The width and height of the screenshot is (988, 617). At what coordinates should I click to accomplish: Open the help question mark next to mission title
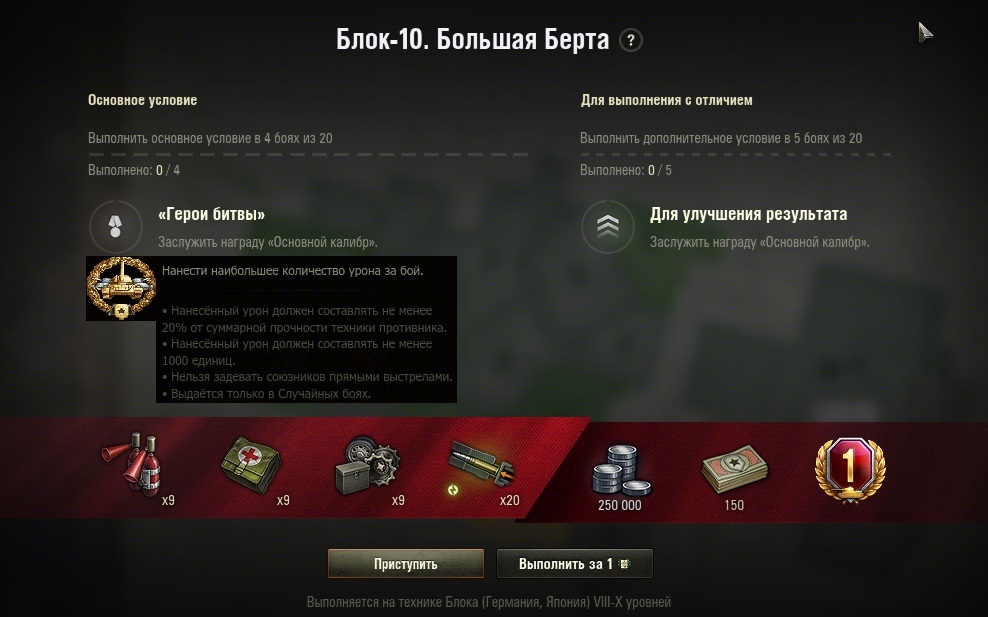pos(631,40)
